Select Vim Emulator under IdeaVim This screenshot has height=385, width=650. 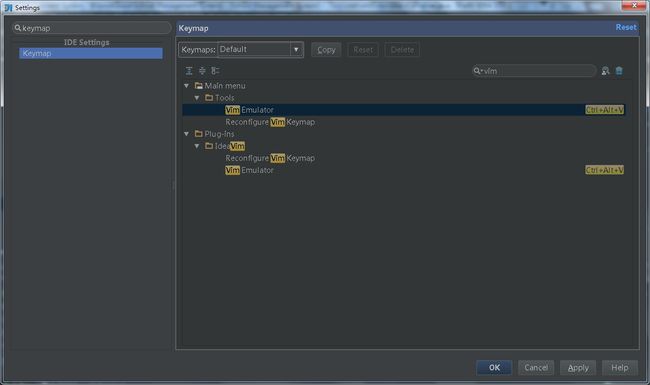[249, 170]
